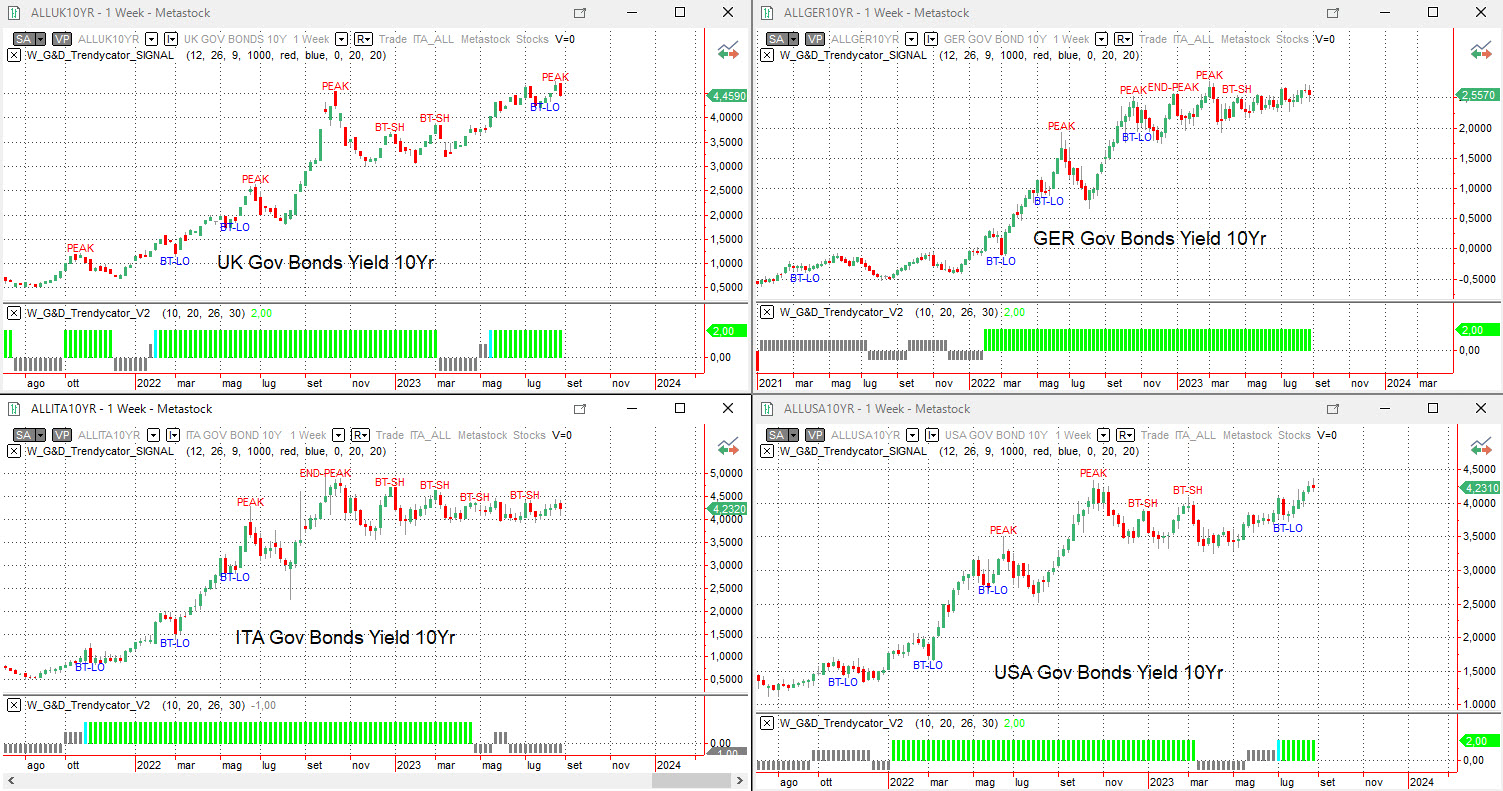Toggle the VP button in the ALLGER10YR chart
The image size is (1503, 791).
(815, 39)
